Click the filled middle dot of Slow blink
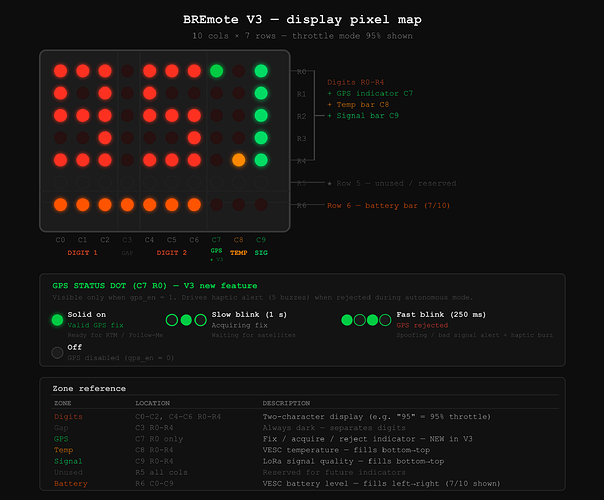This screenshot has height=500, width=604. pyautogui.click(x=186, y=320)
